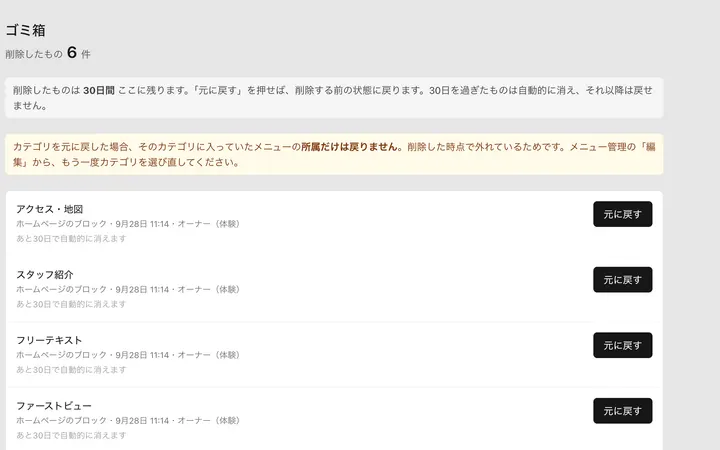The height and width of the screenshot is (450, 720).
Task: Click the deletion details line under スタッフ紹介
Action: tap(128, 290)
